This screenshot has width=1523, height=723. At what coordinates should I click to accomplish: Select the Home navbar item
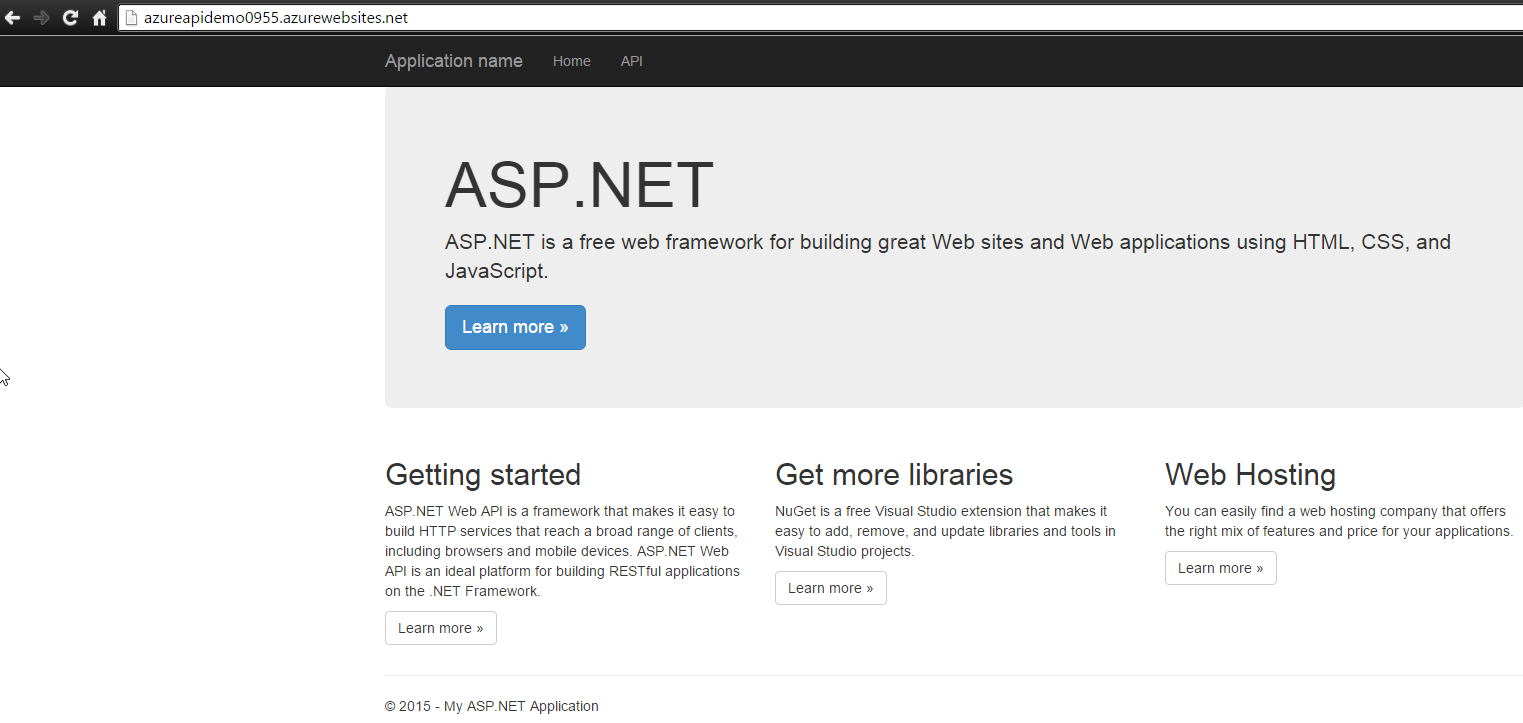(x=572, y=61)
